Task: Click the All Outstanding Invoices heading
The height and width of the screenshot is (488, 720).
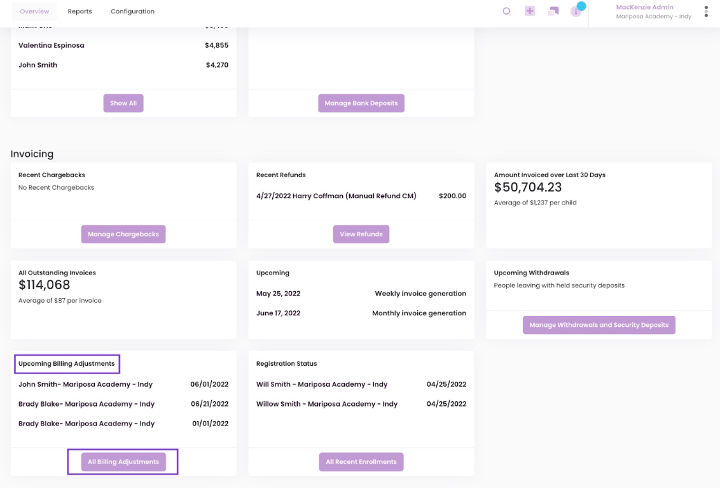Action: 57,273
